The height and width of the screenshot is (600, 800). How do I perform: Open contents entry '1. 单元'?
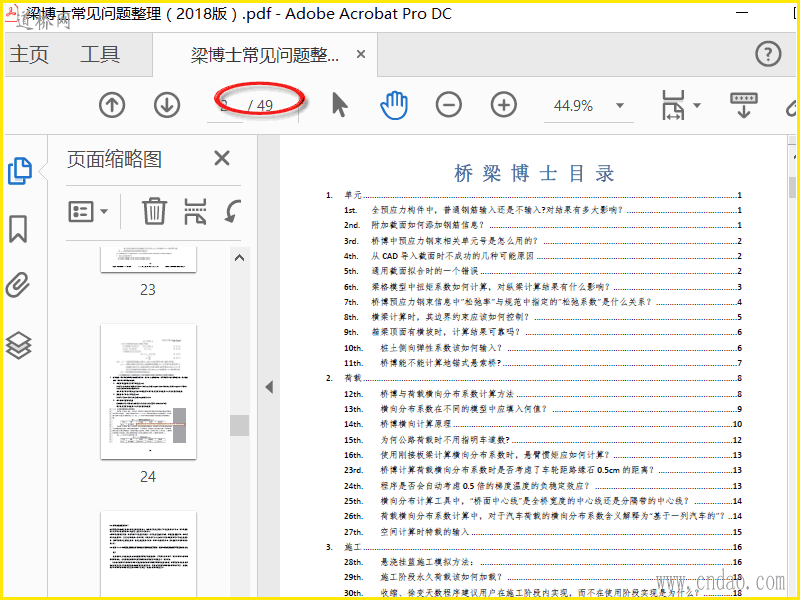point(534,195)
